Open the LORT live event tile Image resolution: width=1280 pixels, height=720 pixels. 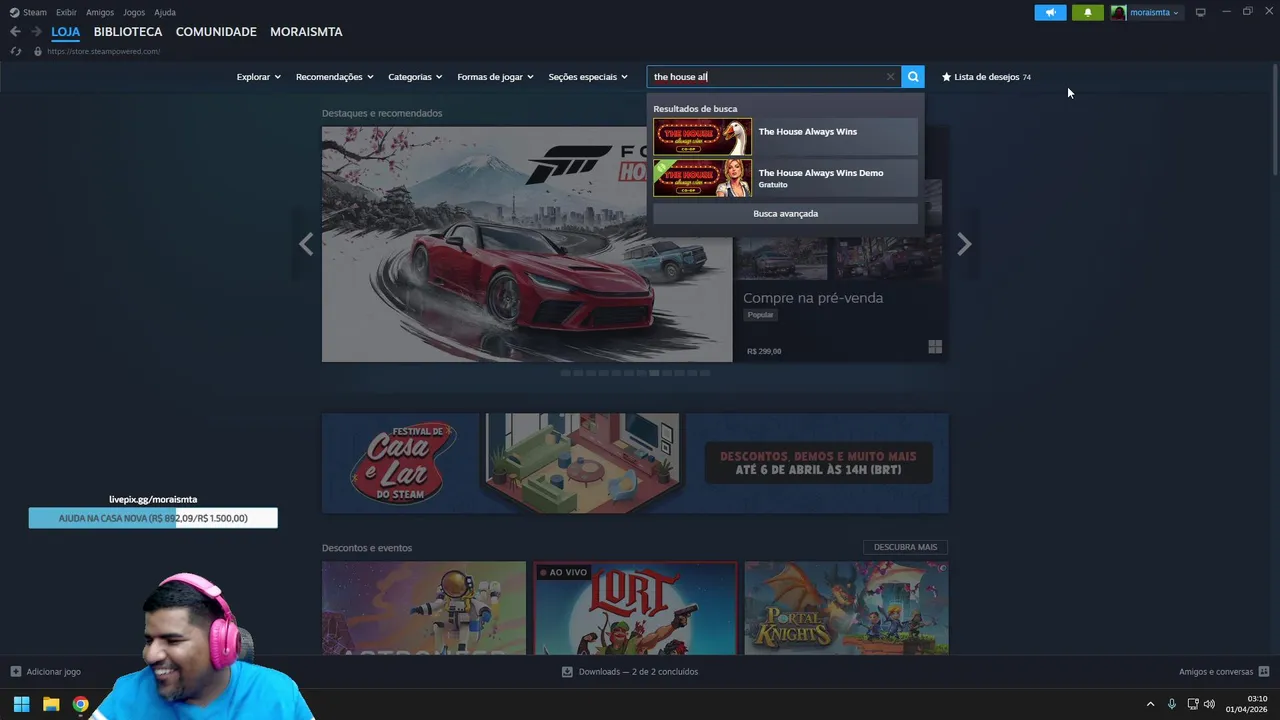click(635, 608)
